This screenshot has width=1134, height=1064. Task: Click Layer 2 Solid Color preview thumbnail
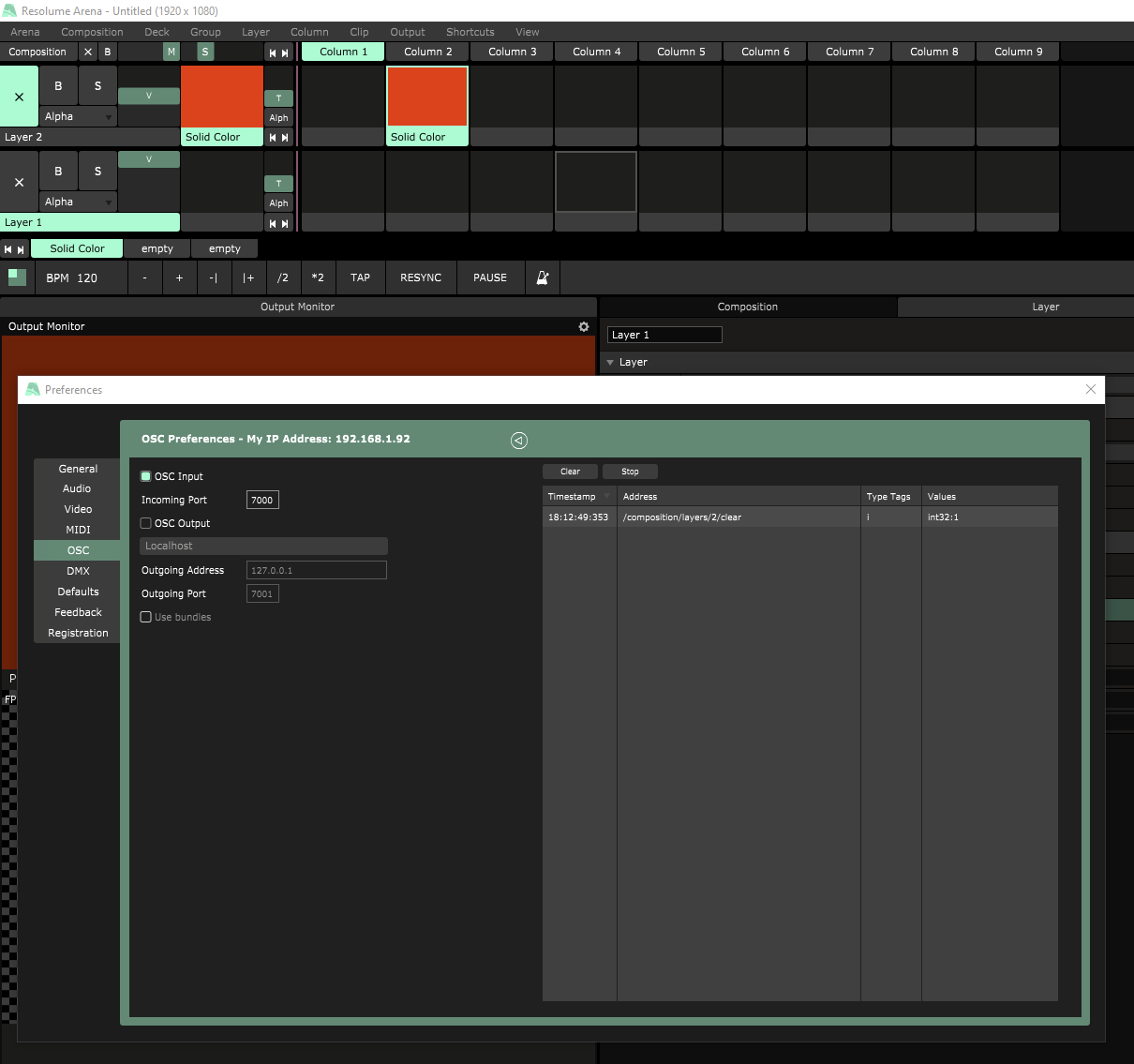point(221,97)
